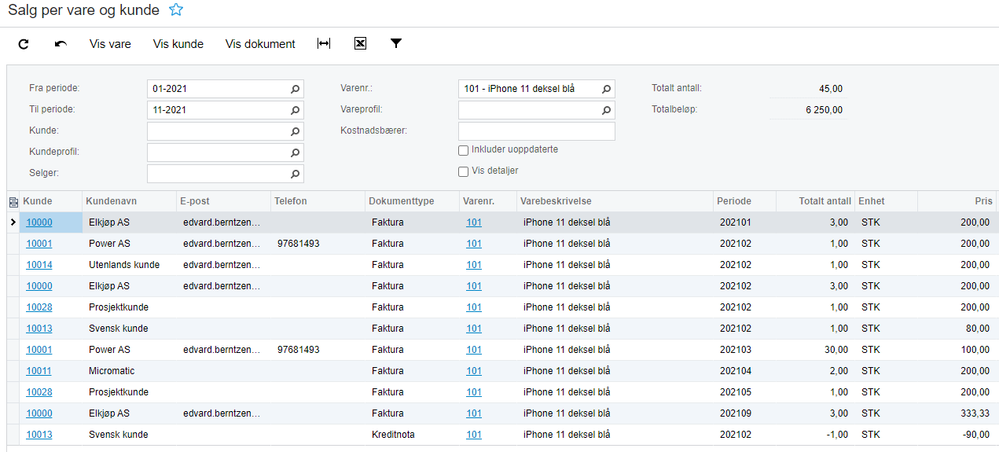Screen dimensions: 999x452
Task: Click the Varenr. field showing iPhone 11 deksel
Action: point(536,89)
